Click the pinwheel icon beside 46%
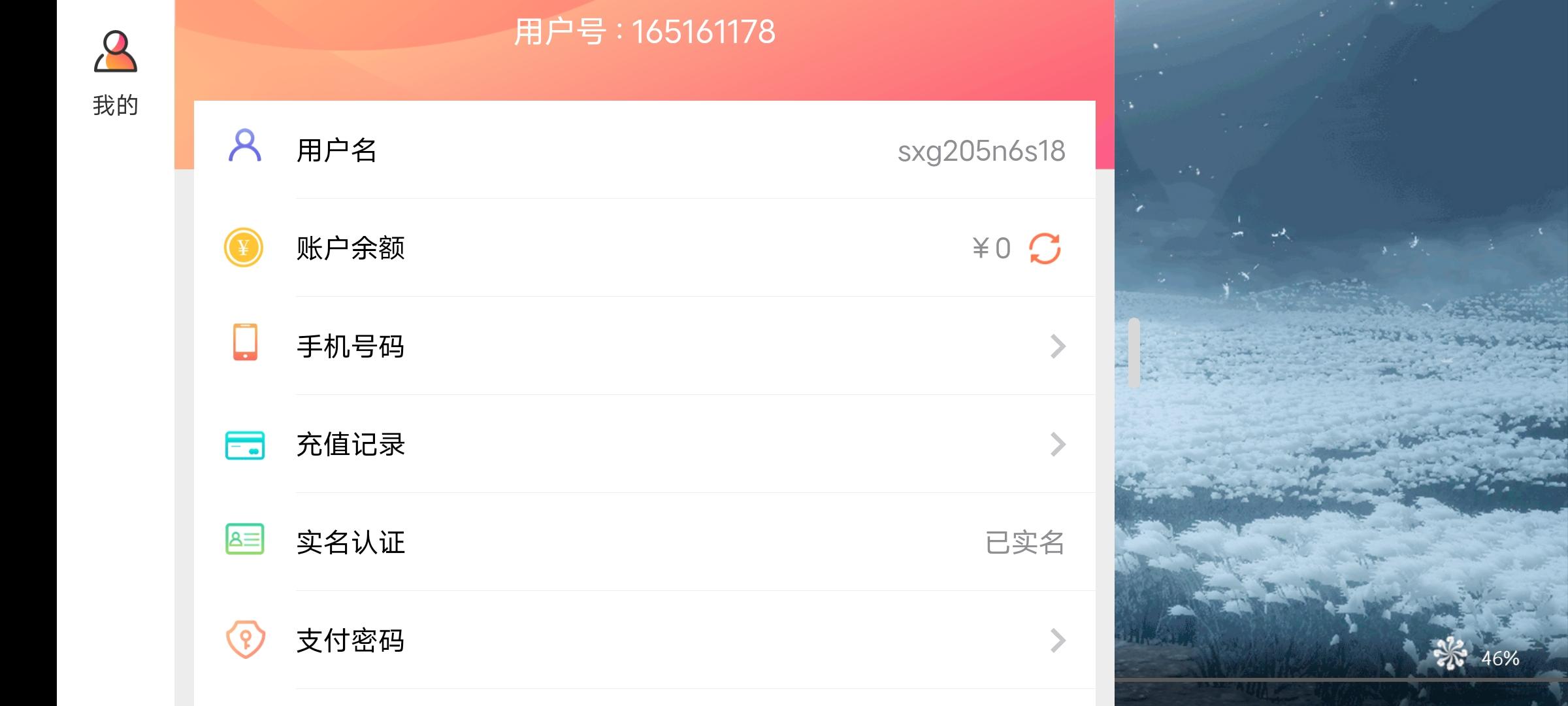Screen dimensions: 1568x706 [x=1449, y=654]
